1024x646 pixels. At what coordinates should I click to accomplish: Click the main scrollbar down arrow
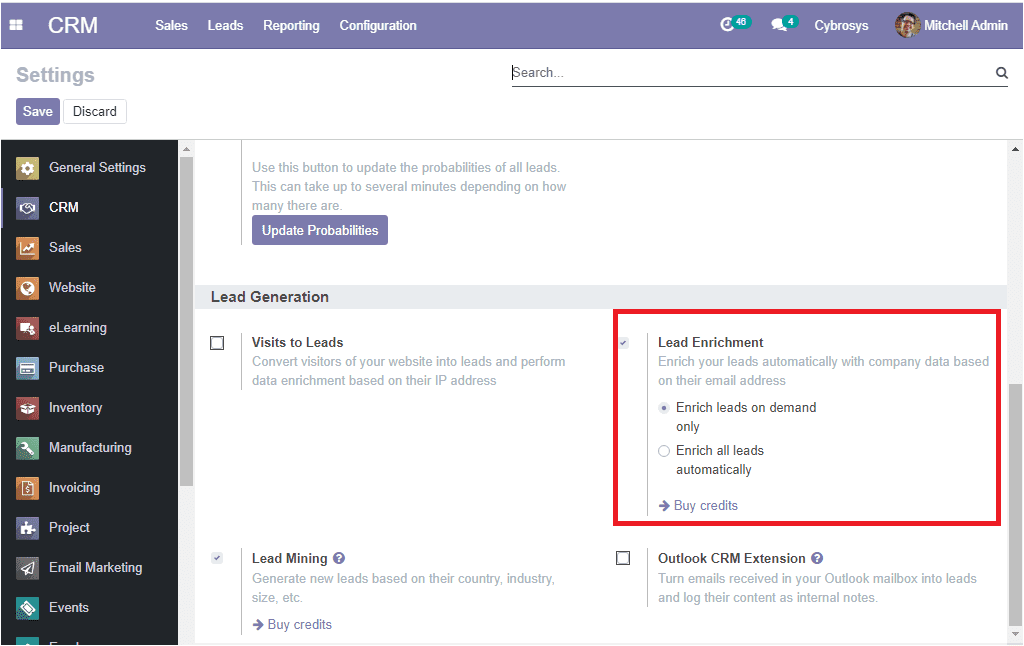(1015, 634)
